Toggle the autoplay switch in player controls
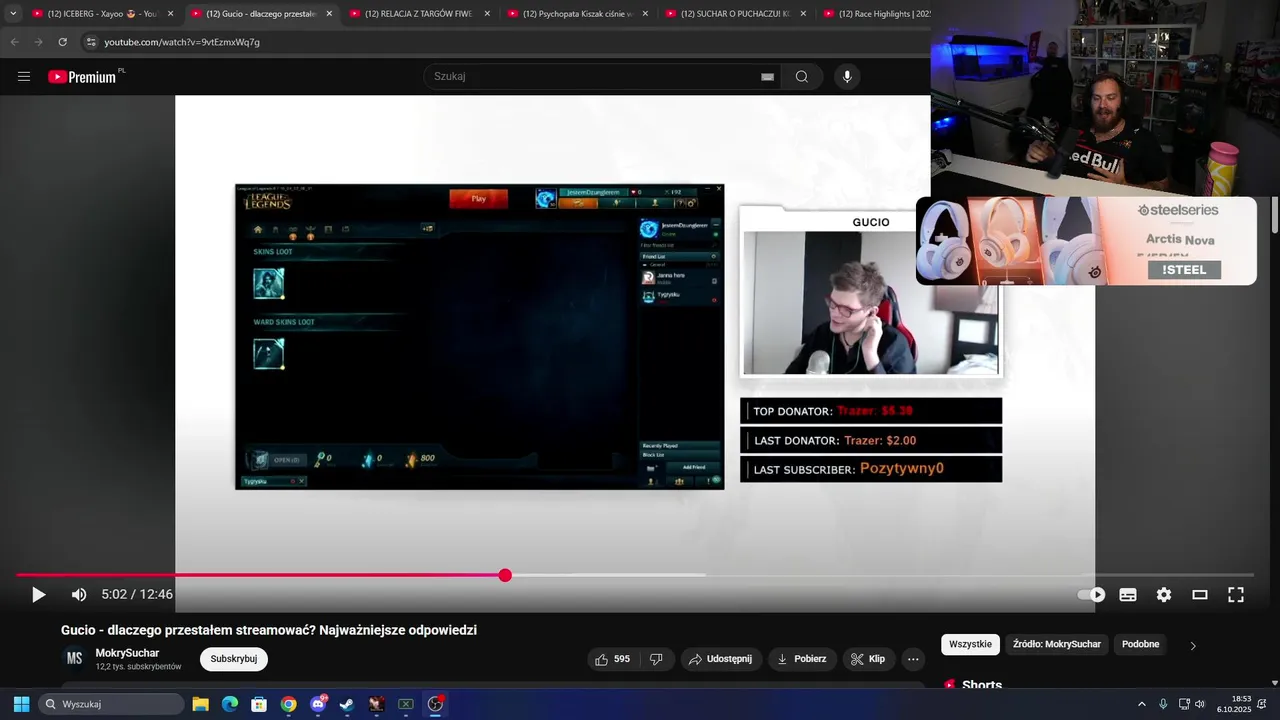Viewport: 1280px width, 720px height. [x=1091, y=595]
